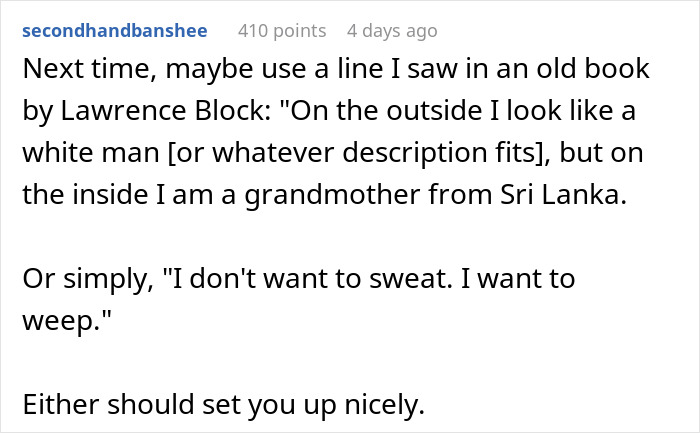Open the secondhandbanshee user profile
Image resolution: width=700 pixels, height=433 pixels.
tap(114, 31)
